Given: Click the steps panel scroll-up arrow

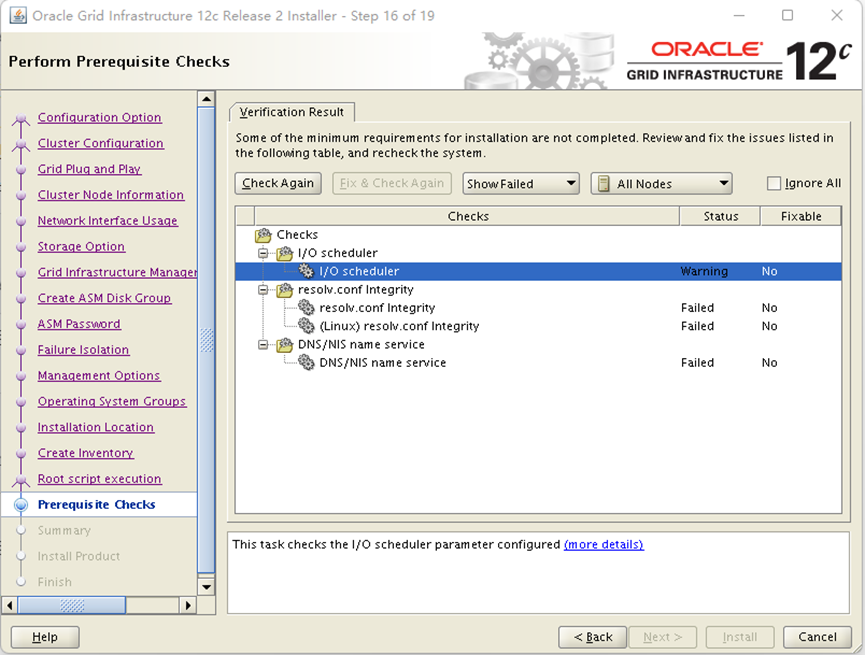Looking at the screenshot, I should [x=206, y=99].
